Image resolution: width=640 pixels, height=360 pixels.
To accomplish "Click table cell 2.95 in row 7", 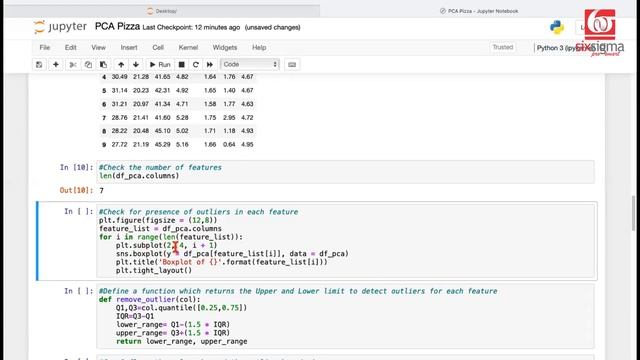I will [x=229, y=118].
